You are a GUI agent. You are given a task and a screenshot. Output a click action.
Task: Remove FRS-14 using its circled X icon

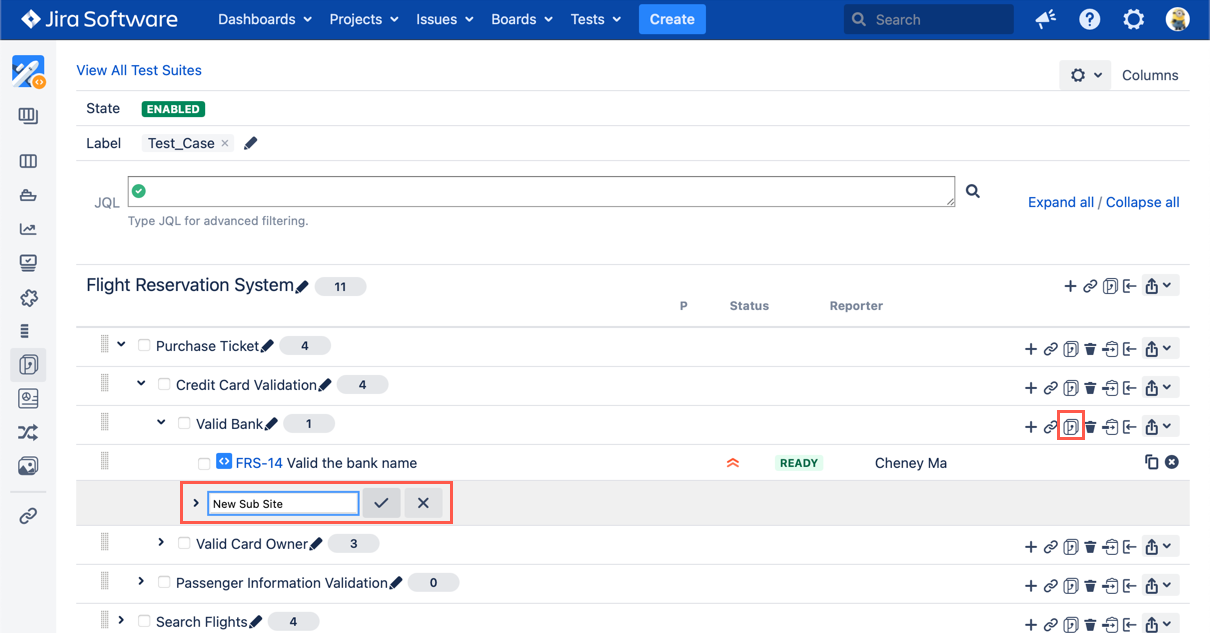point(1172,462)
